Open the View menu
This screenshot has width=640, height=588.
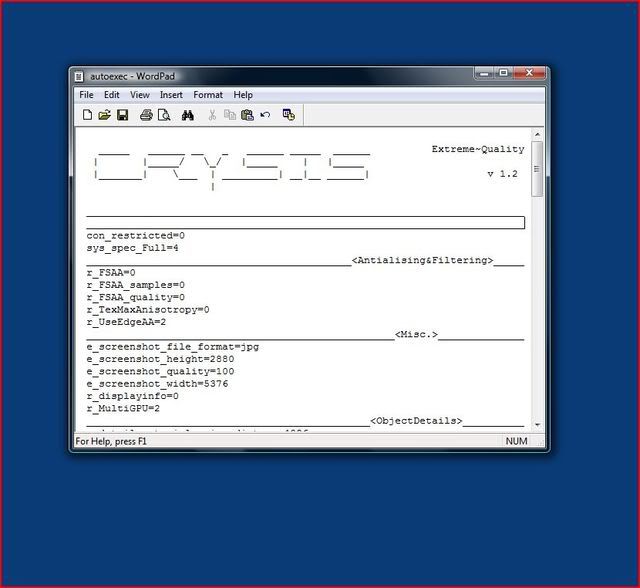tap(140, 95)
